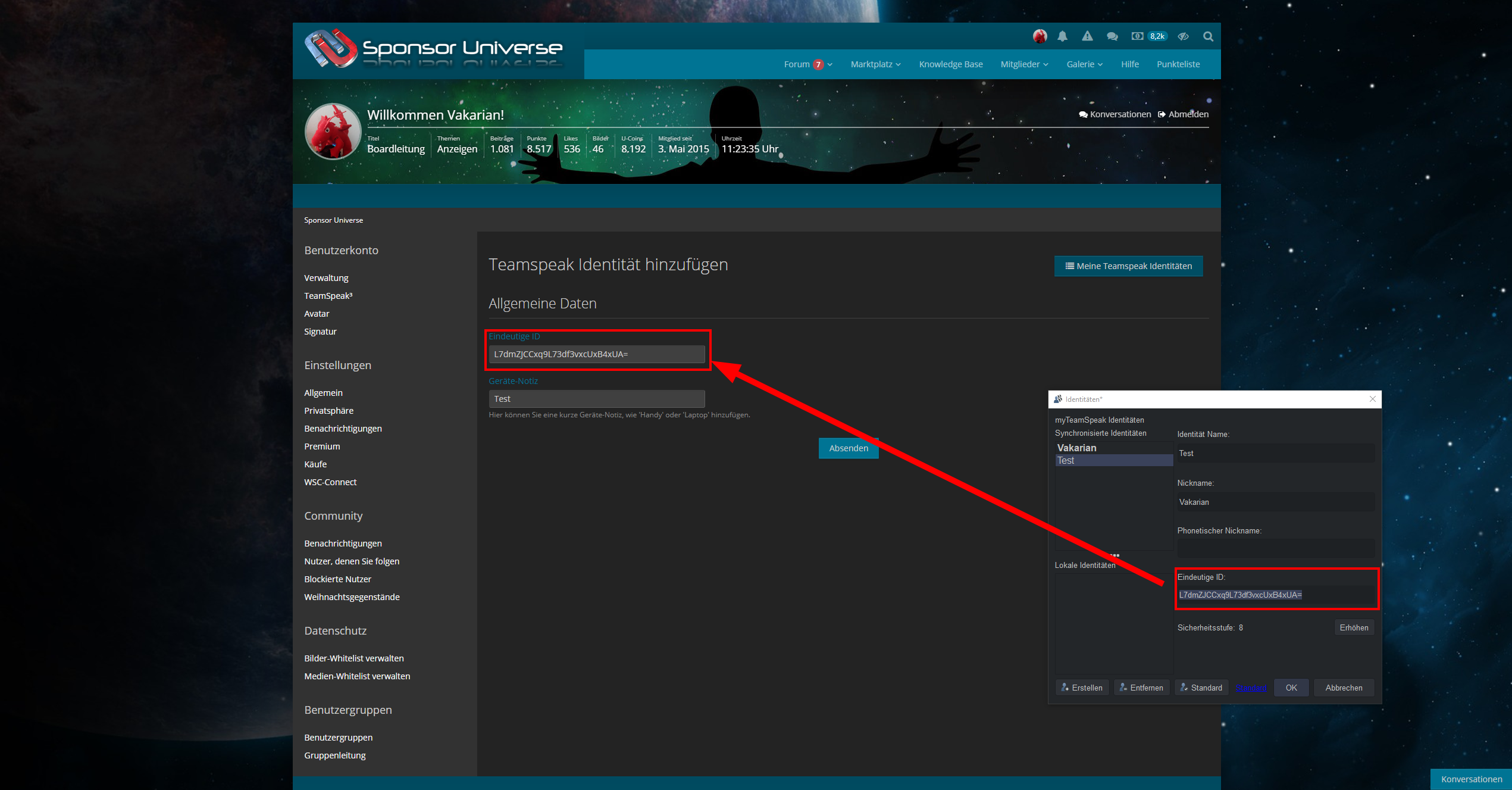Open notifications bell icon

pos(1062,36)
